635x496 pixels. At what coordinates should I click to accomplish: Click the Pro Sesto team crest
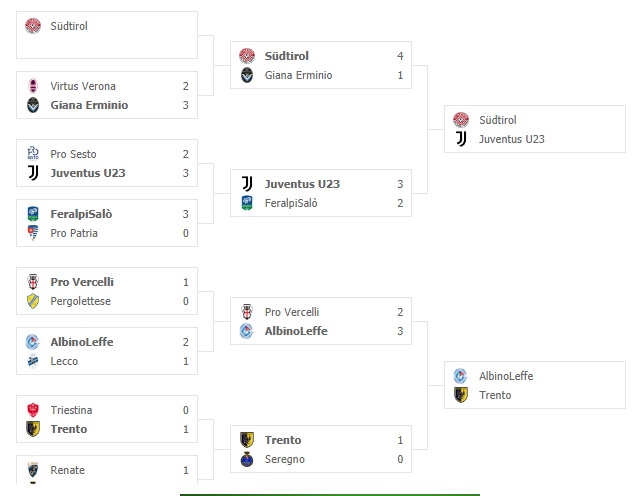coord(33,154)
